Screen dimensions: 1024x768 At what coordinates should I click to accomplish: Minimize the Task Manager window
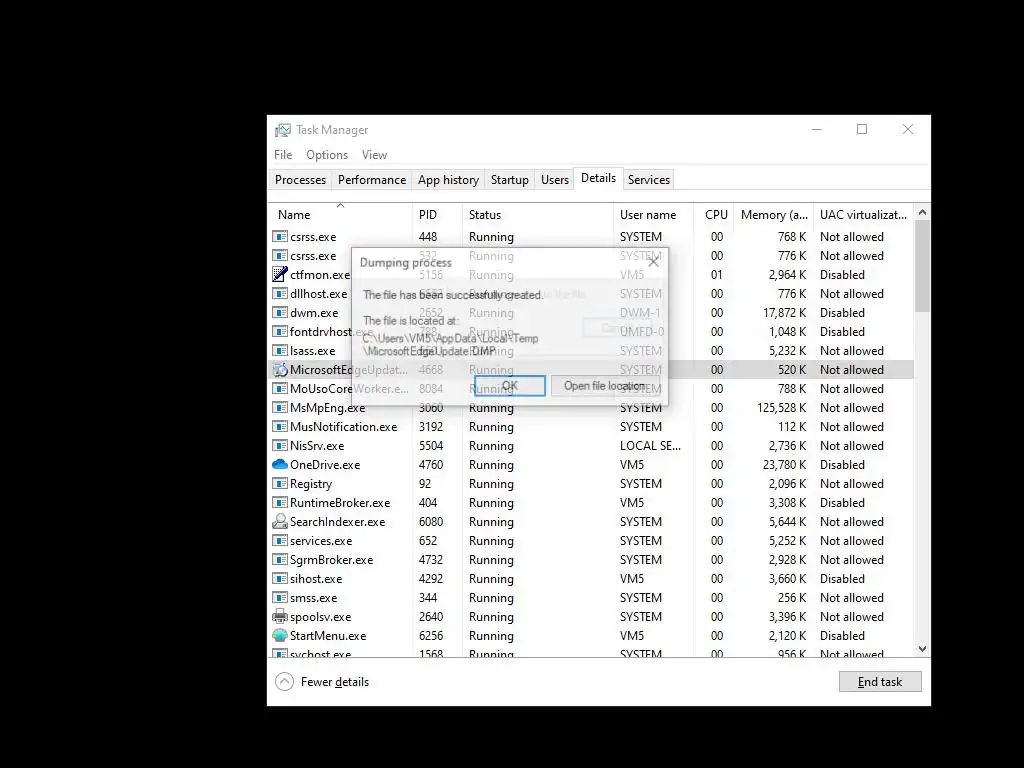[x=817, y=129]
